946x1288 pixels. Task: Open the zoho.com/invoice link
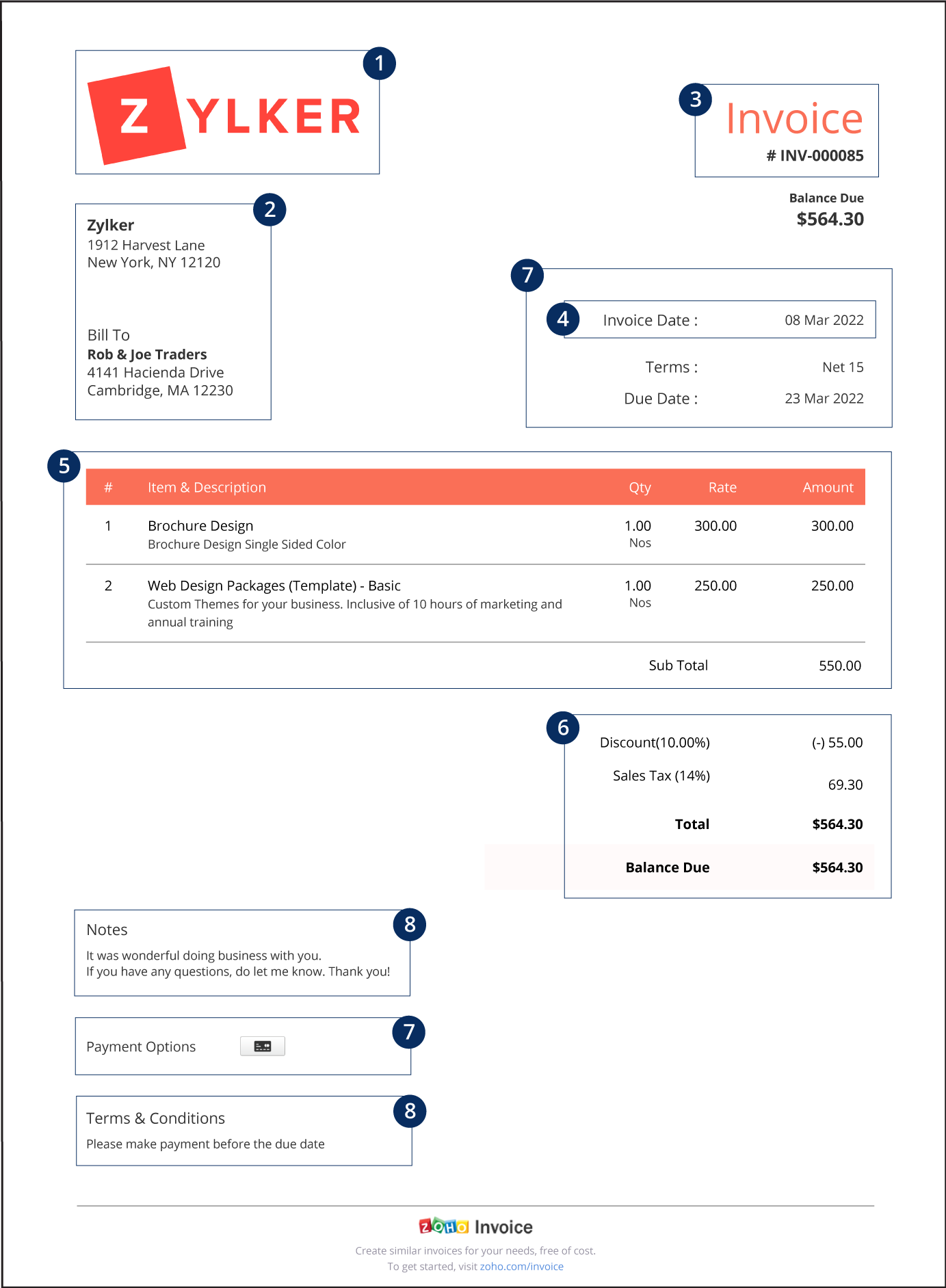tap(521, 1266)
